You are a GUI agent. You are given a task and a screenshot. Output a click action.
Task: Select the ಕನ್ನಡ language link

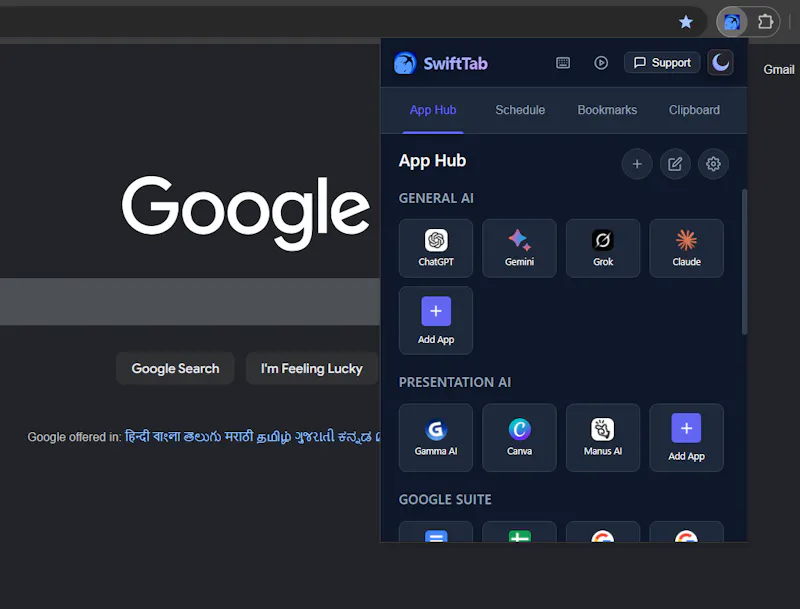click(x=355, y=437)
